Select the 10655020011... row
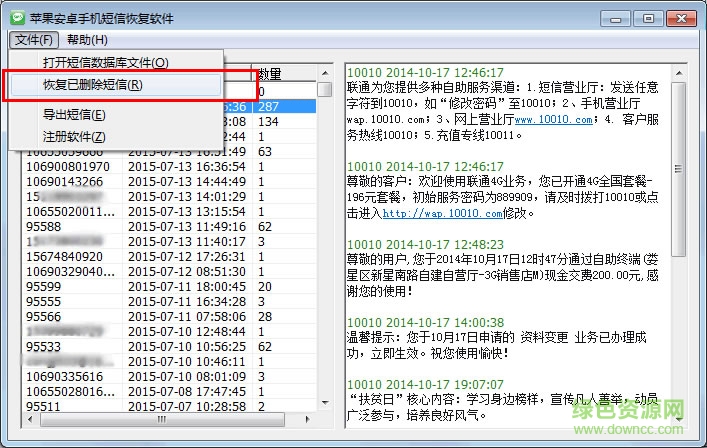Viewport: 707px width, 448px height. [169, 211]
